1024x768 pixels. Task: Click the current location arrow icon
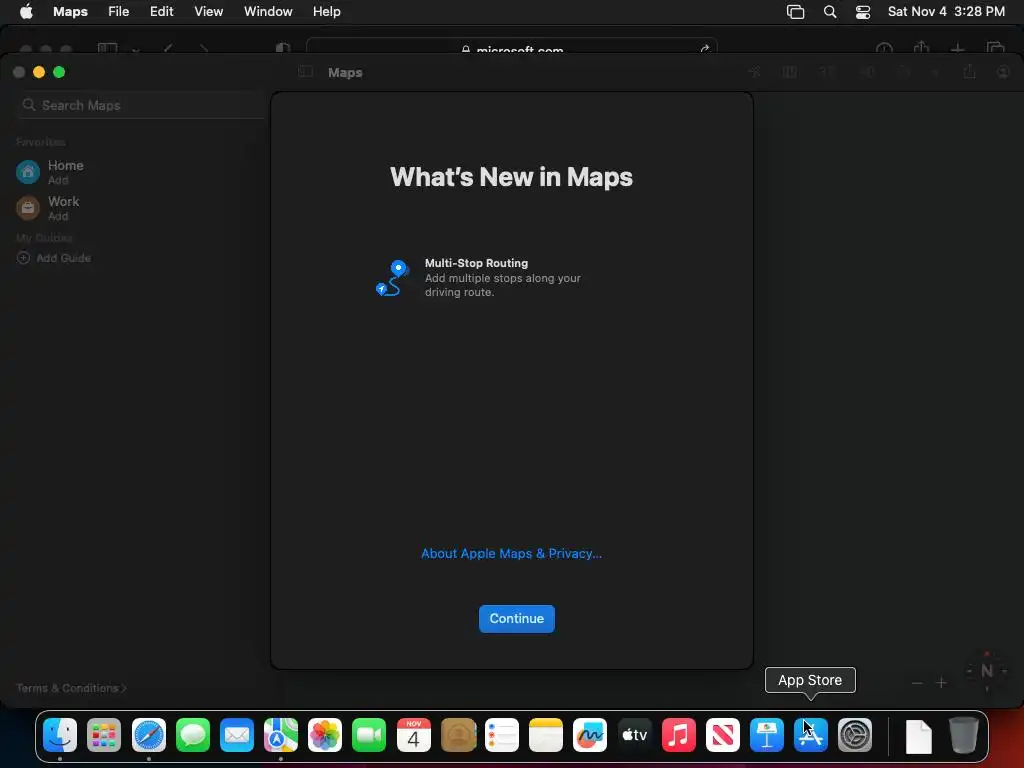coord(754,72)
